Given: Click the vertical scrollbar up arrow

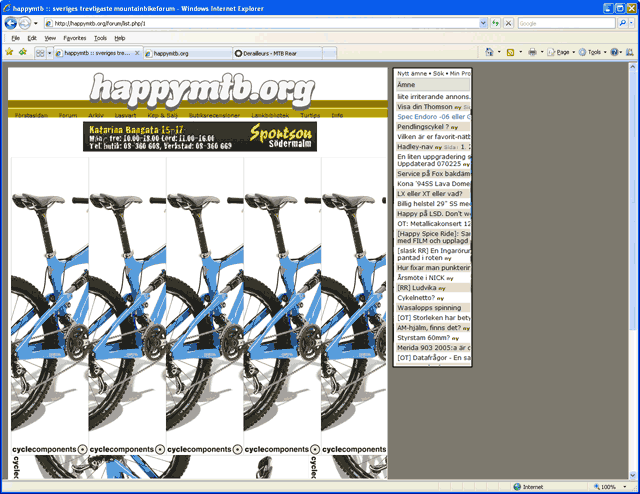Looking at the screenshot, I should point(633,66).
